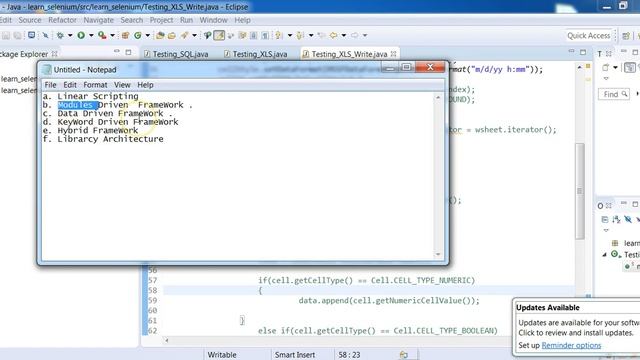Minimize the editor area
Screen dimensions: 640x360
tap(571, 51)
